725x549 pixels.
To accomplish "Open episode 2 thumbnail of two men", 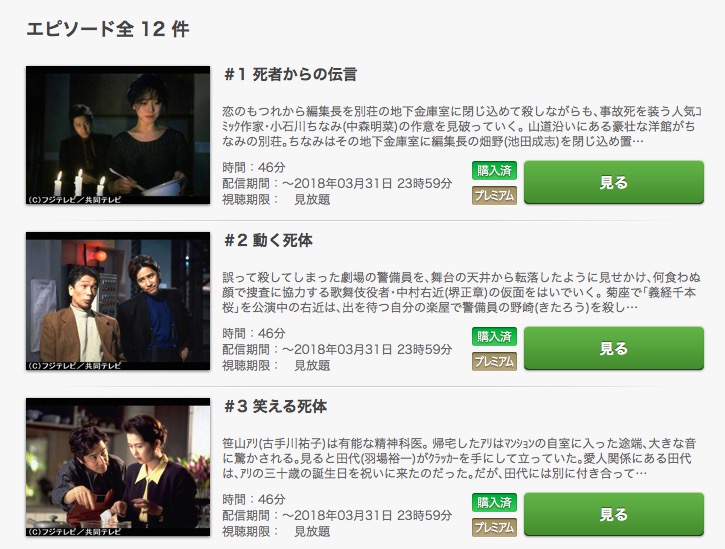I will point(118,301).
